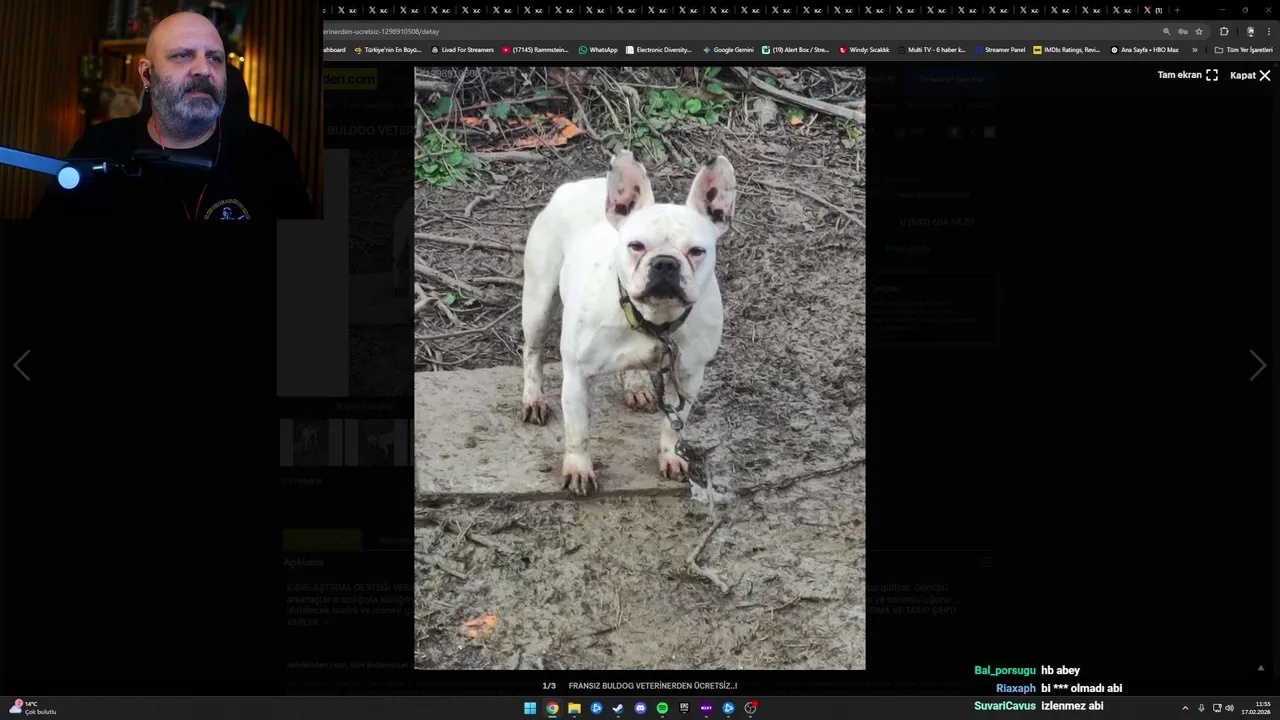The image size is (1280, 720).
Task: Open the WhatsApp bookmark
Action: 598,49
